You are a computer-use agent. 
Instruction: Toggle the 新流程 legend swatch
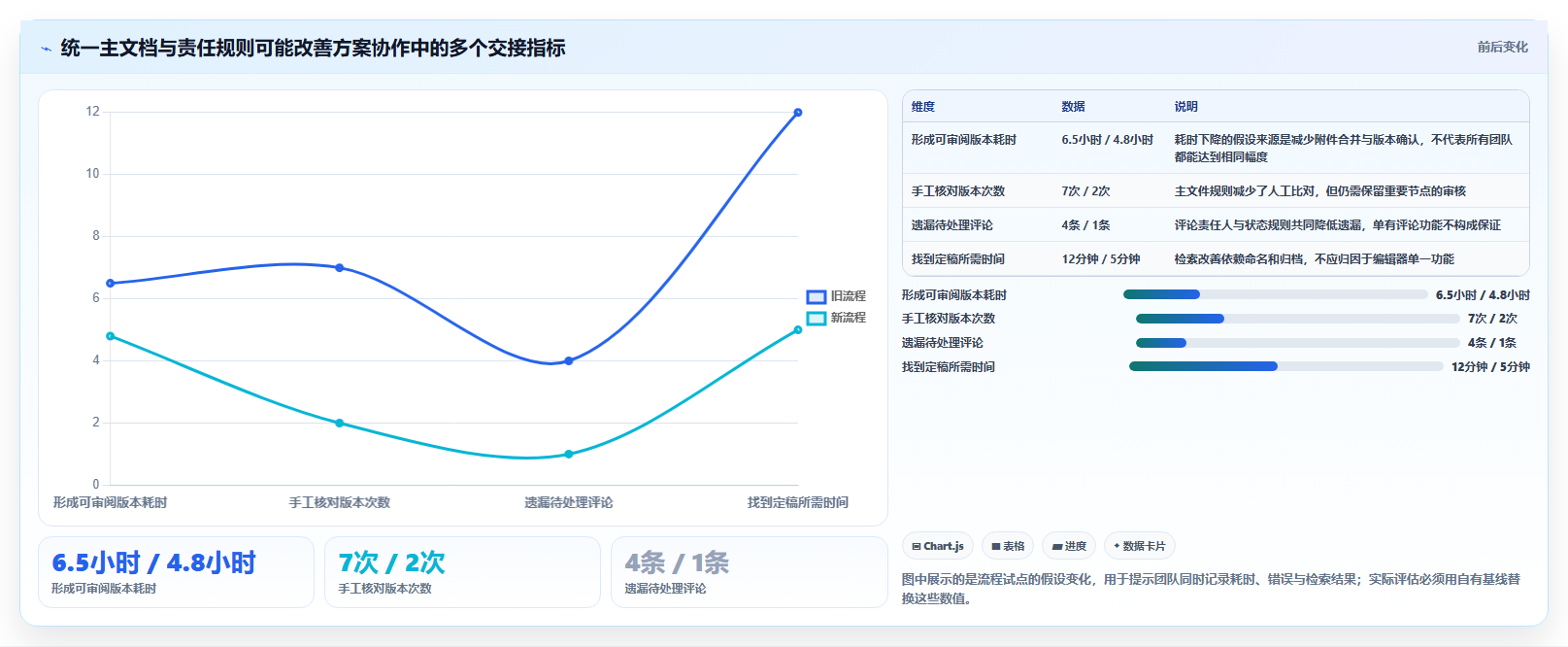[x=817, y=318]
